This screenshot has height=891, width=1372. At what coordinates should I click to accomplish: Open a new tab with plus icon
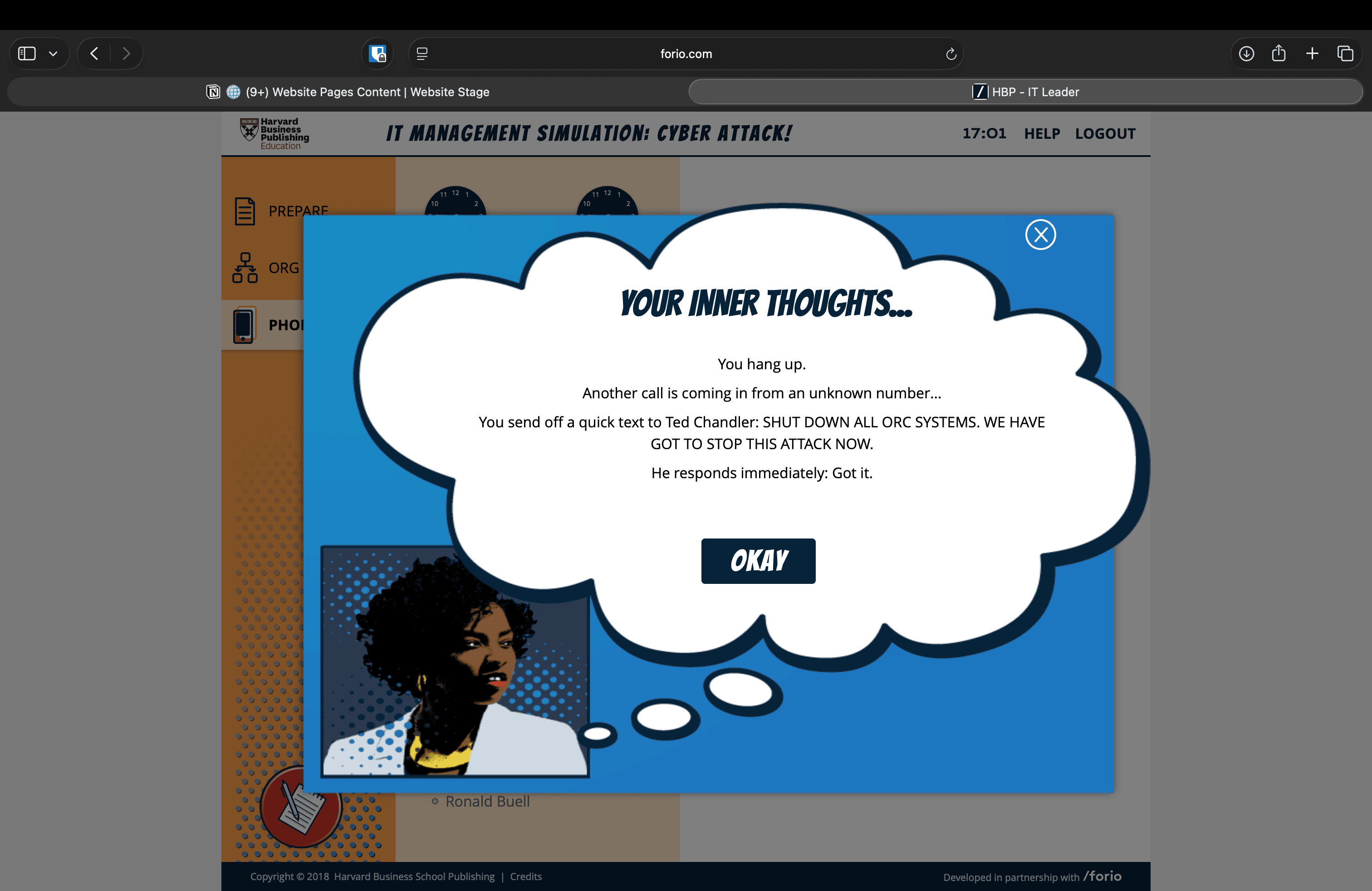tap(1312, 54)
